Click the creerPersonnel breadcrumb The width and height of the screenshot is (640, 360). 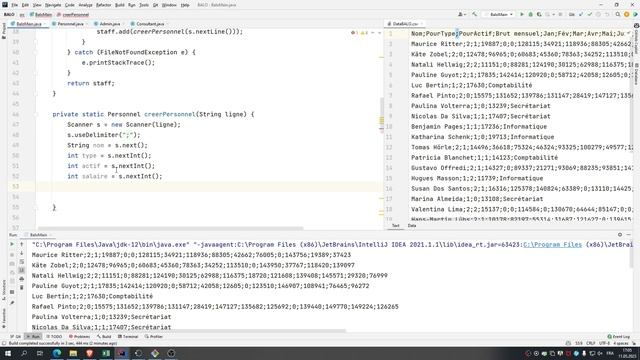click(x=73, y=15)
